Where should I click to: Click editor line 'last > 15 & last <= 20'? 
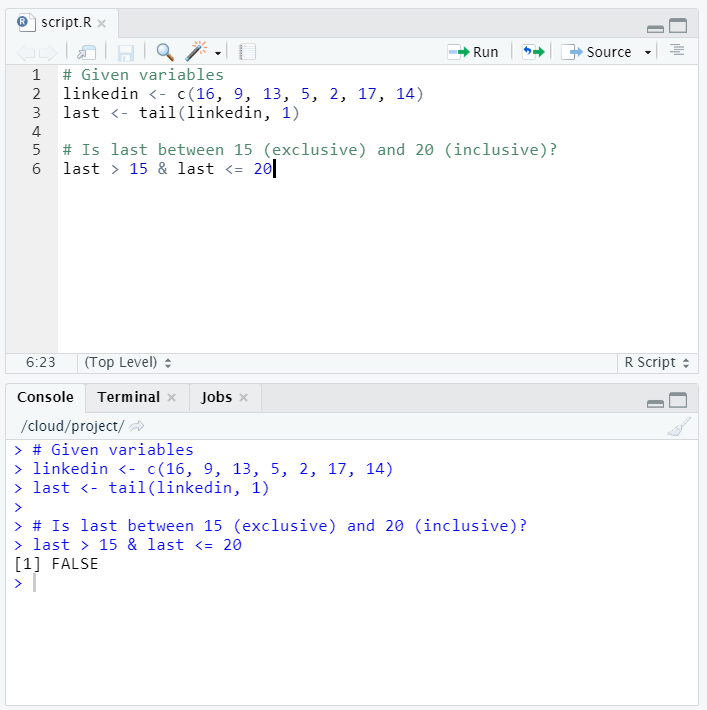pos(167,169)
